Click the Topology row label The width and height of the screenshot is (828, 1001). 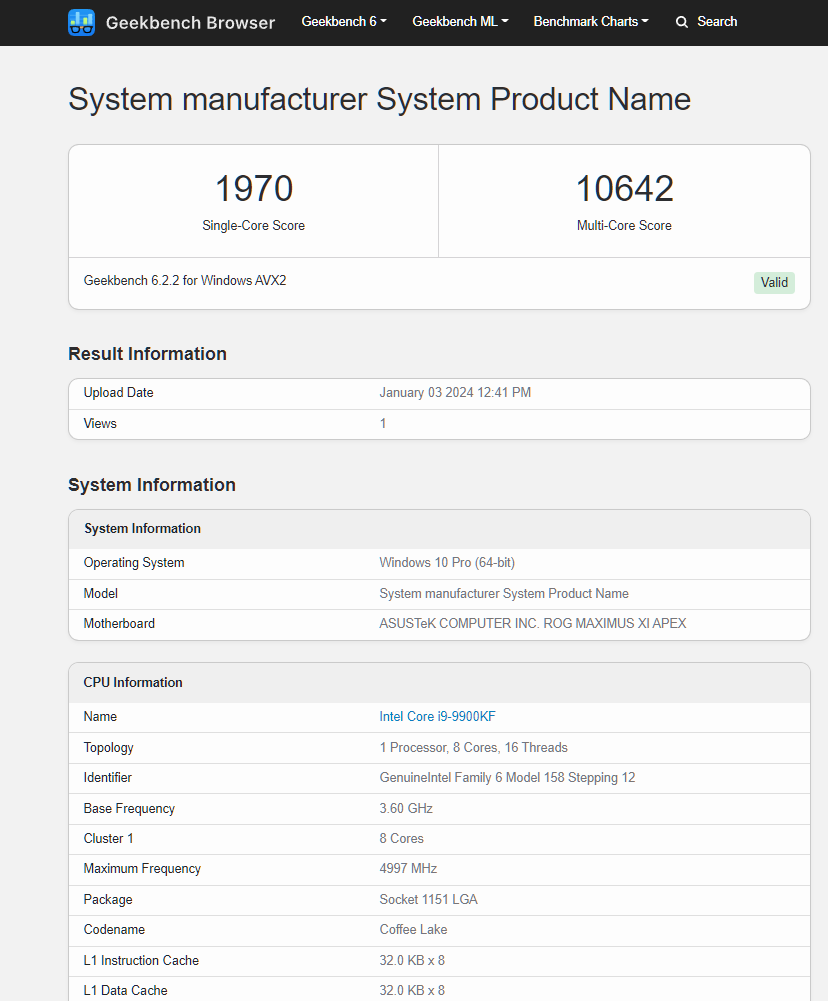point(109,748)
